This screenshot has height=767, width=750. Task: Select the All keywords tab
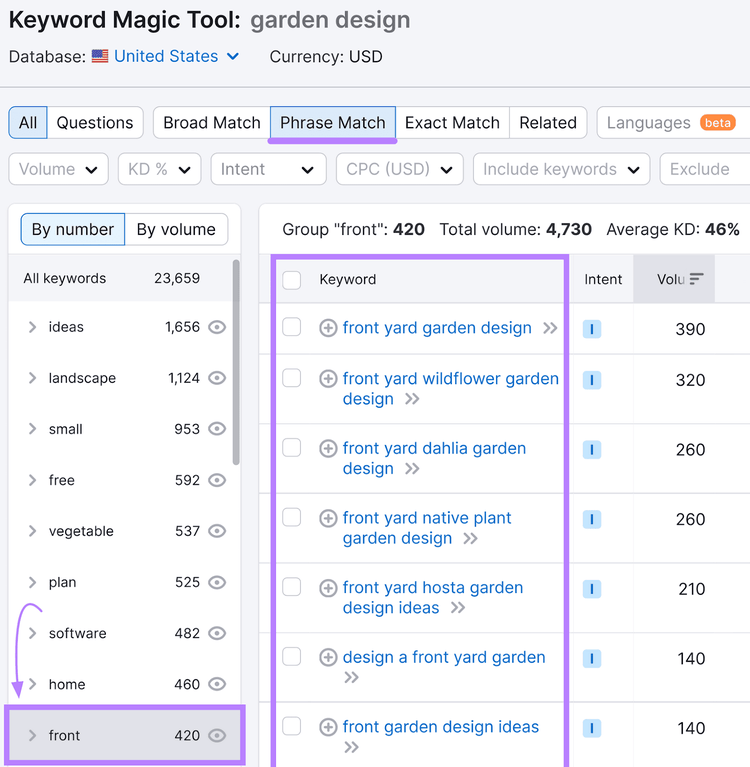tap(28, 122)
